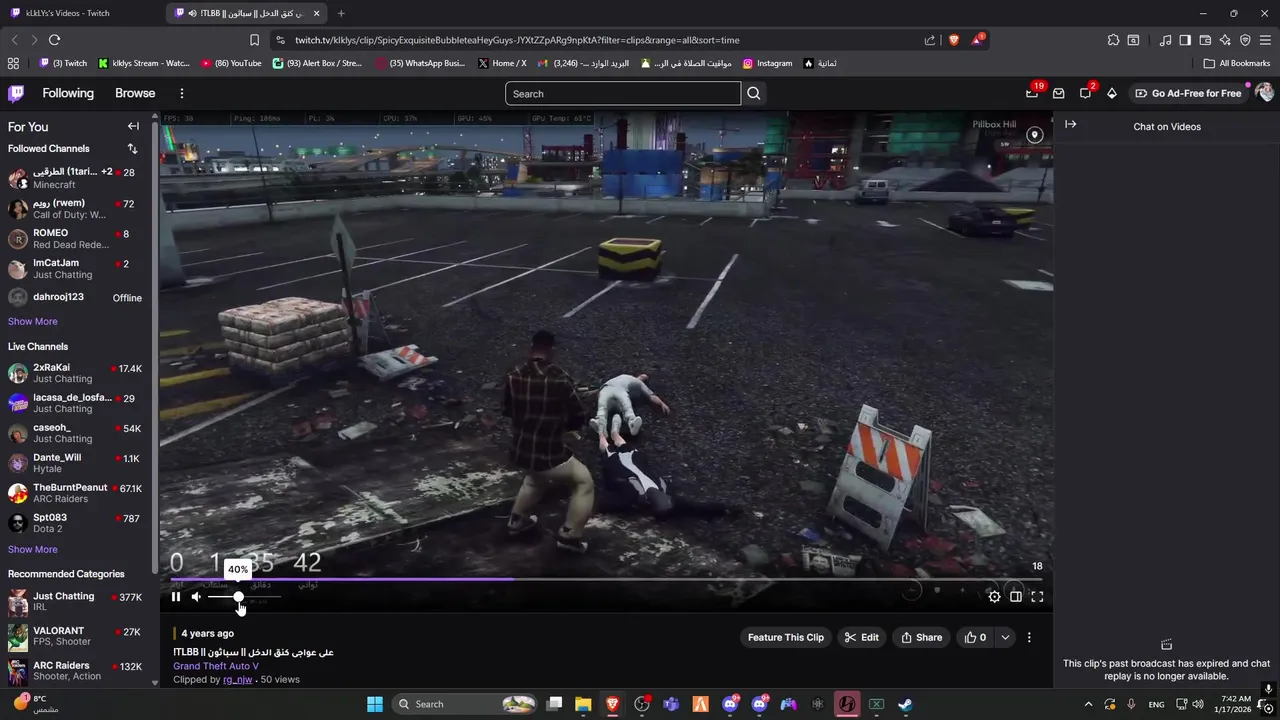Toggle theatre mode in the video player
Image resolution: width=1280 pixels, height=720 pixels.
[1016, 597]
